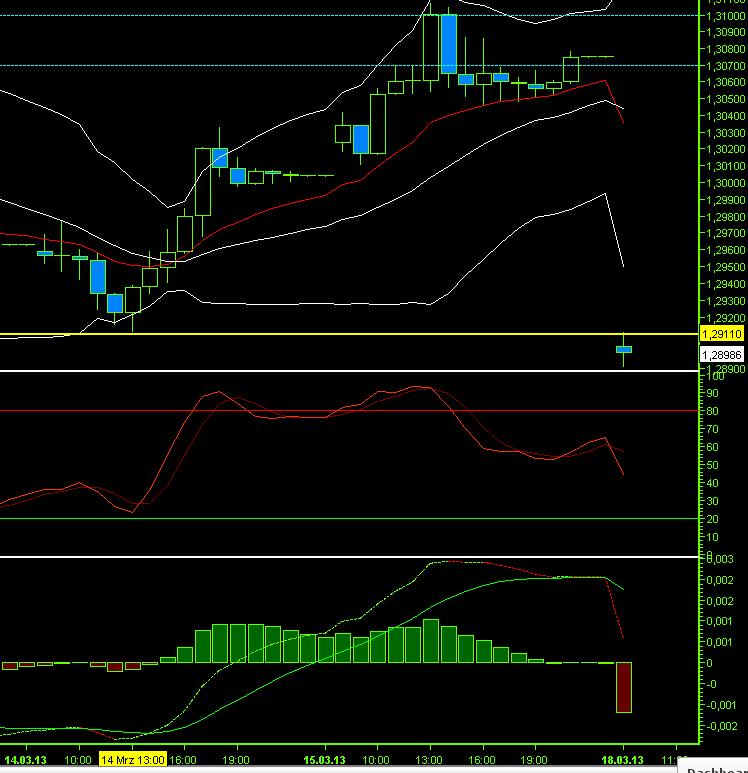The image size is (748, 773).
Task: Click the white 1,28986 current price label
Action: coord(722,355)
